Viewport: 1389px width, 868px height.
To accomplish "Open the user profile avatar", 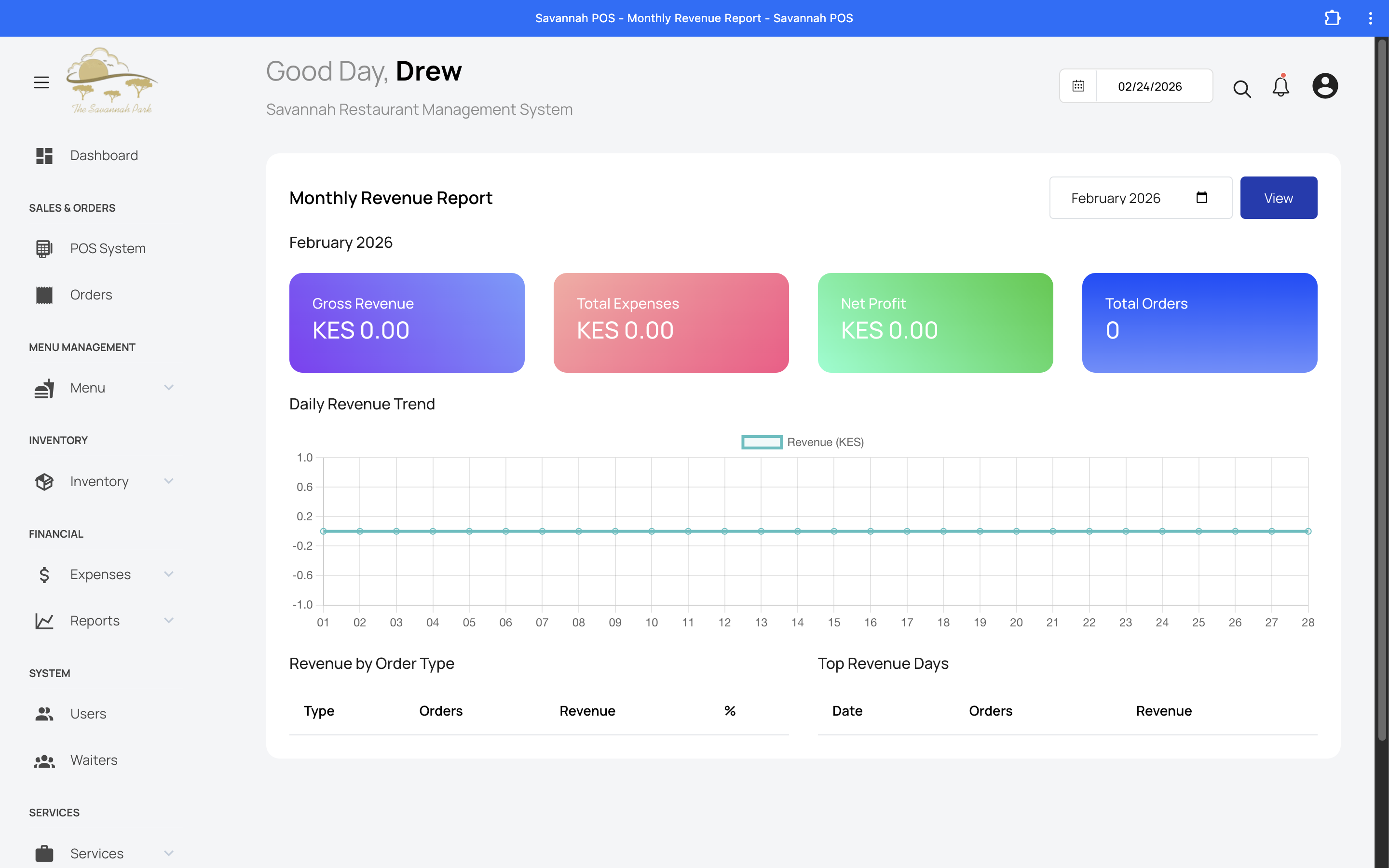I will pos(1325,86).
